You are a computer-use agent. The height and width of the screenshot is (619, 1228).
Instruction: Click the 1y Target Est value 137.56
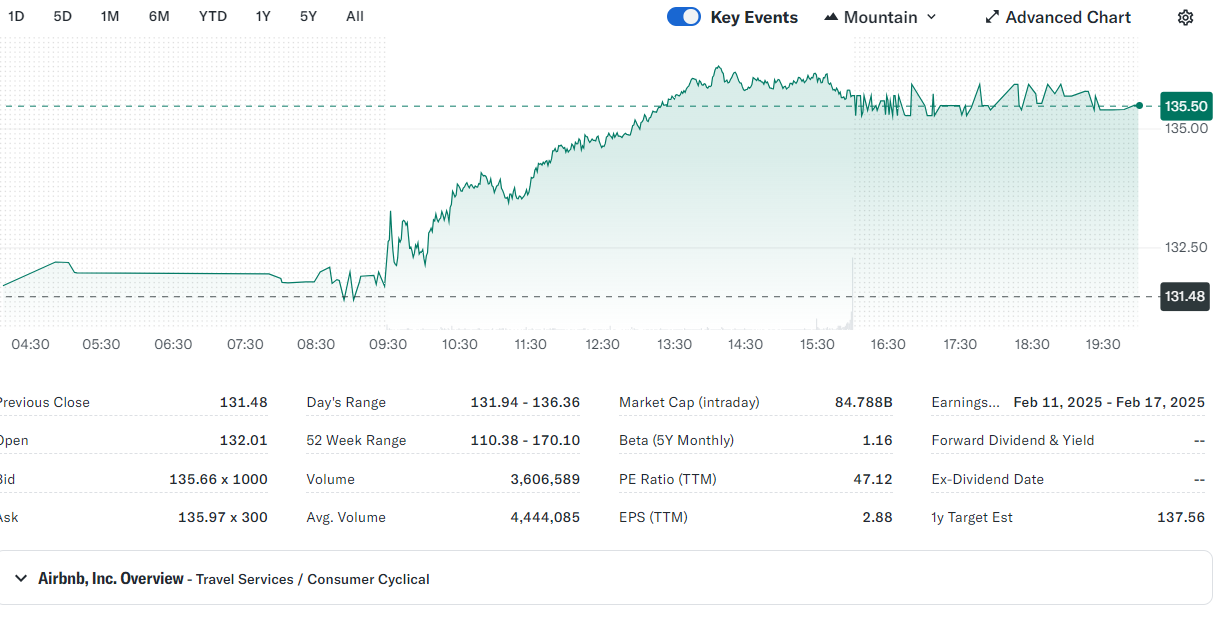[1180, 517]
